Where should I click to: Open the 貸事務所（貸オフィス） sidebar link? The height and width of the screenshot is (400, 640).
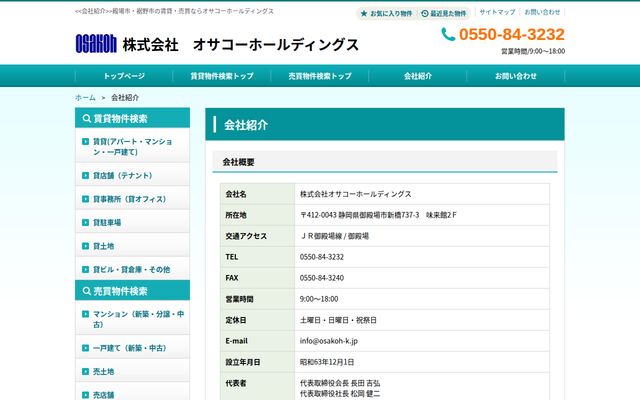(130, 199)
